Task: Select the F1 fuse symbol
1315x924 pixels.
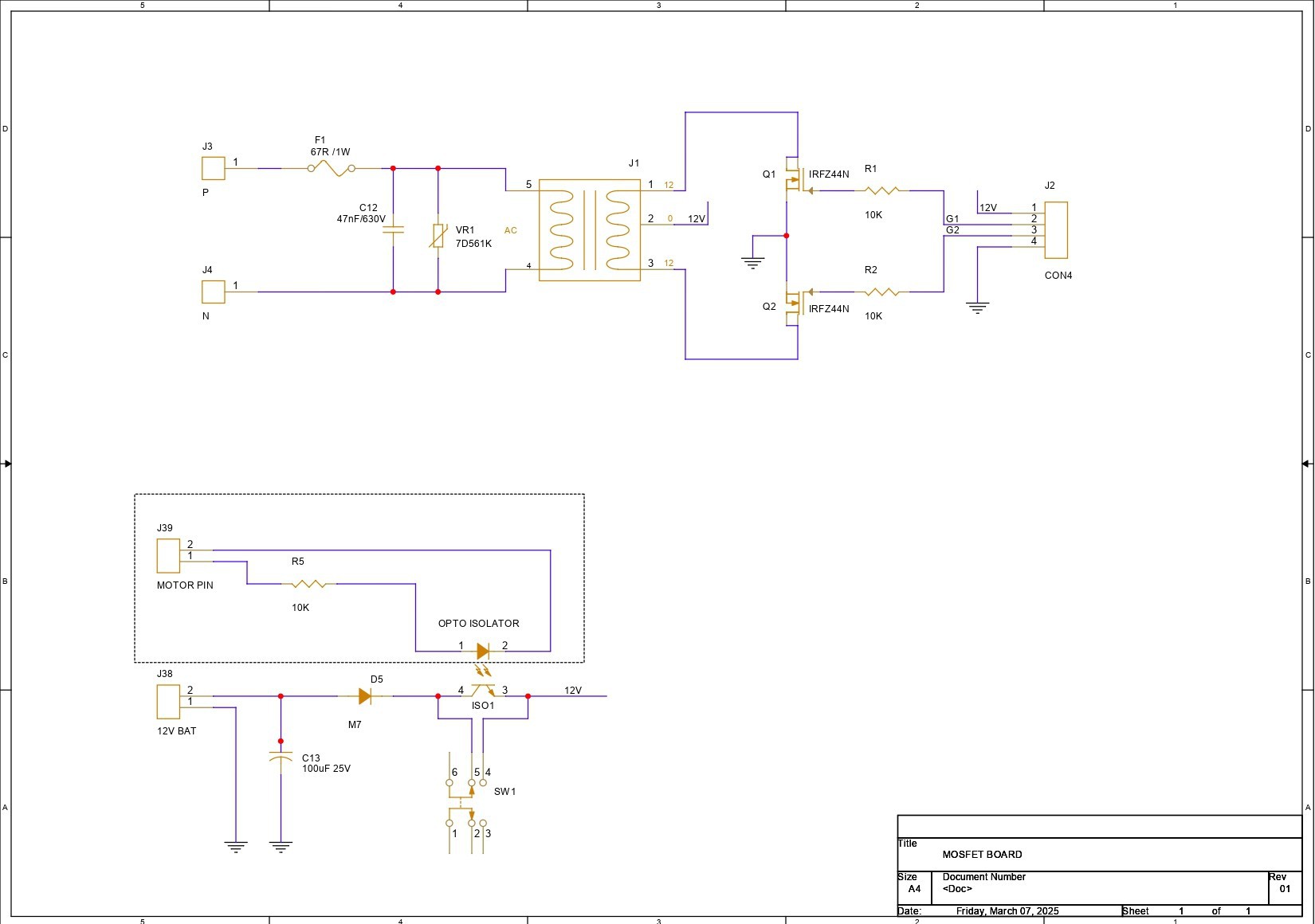Action: click(331, 168)
